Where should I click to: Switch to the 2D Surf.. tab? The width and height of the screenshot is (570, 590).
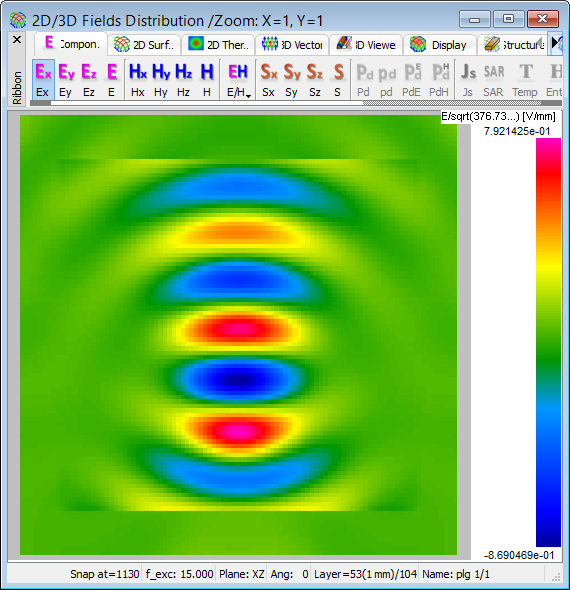(x=144, y=45)
